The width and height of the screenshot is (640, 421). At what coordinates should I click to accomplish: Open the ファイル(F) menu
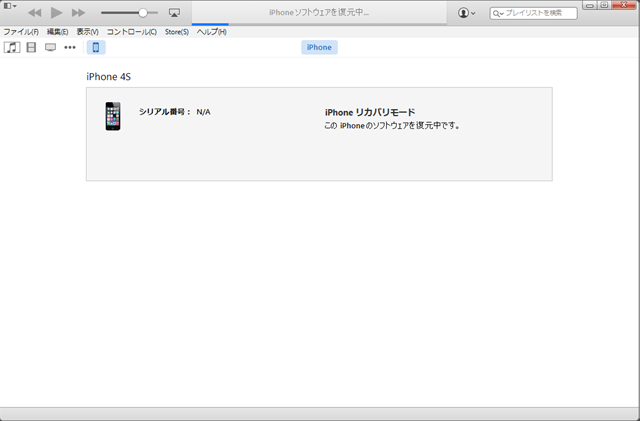point(21,32)
